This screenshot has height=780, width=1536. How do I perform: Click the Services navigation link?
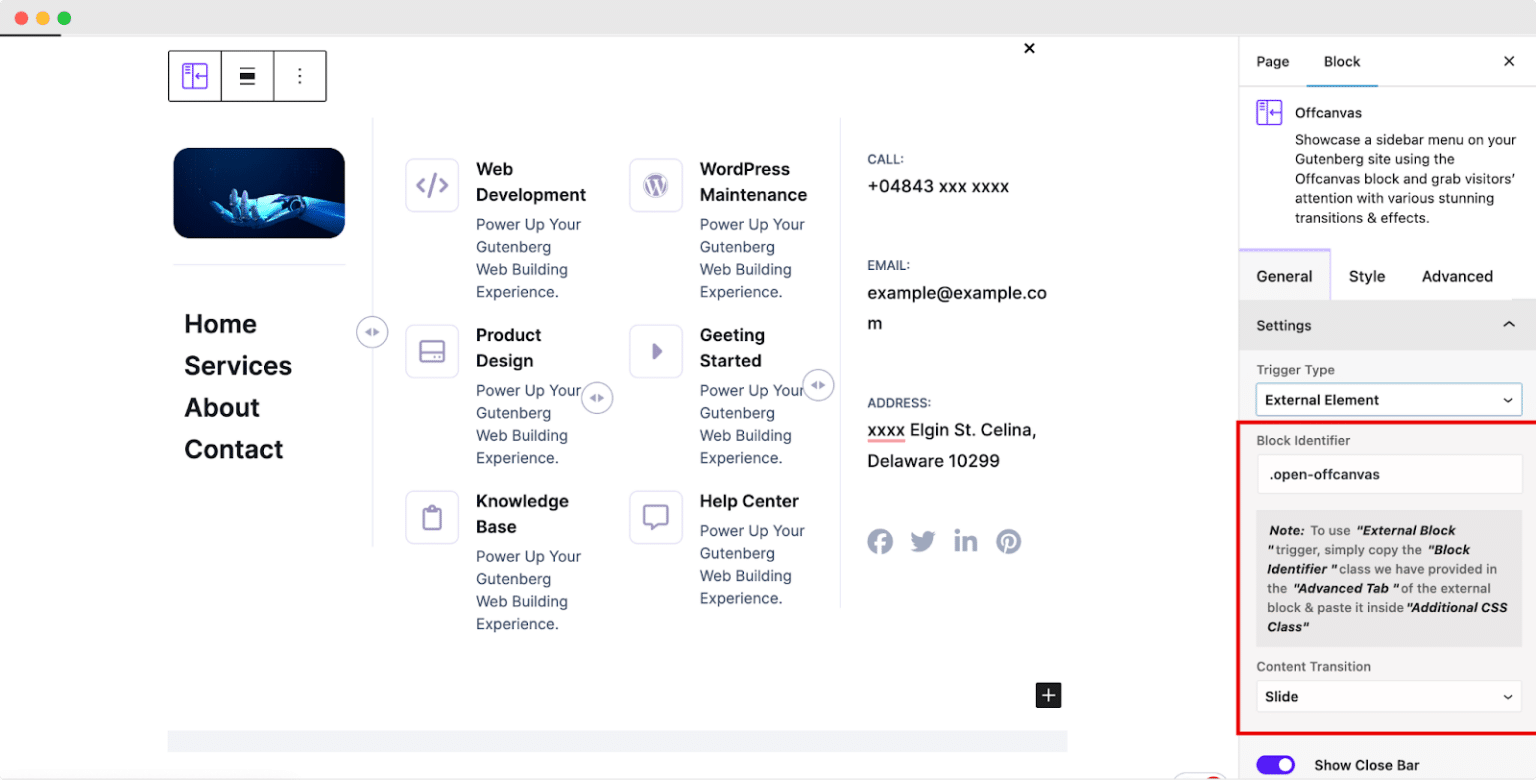click(238, 365)
